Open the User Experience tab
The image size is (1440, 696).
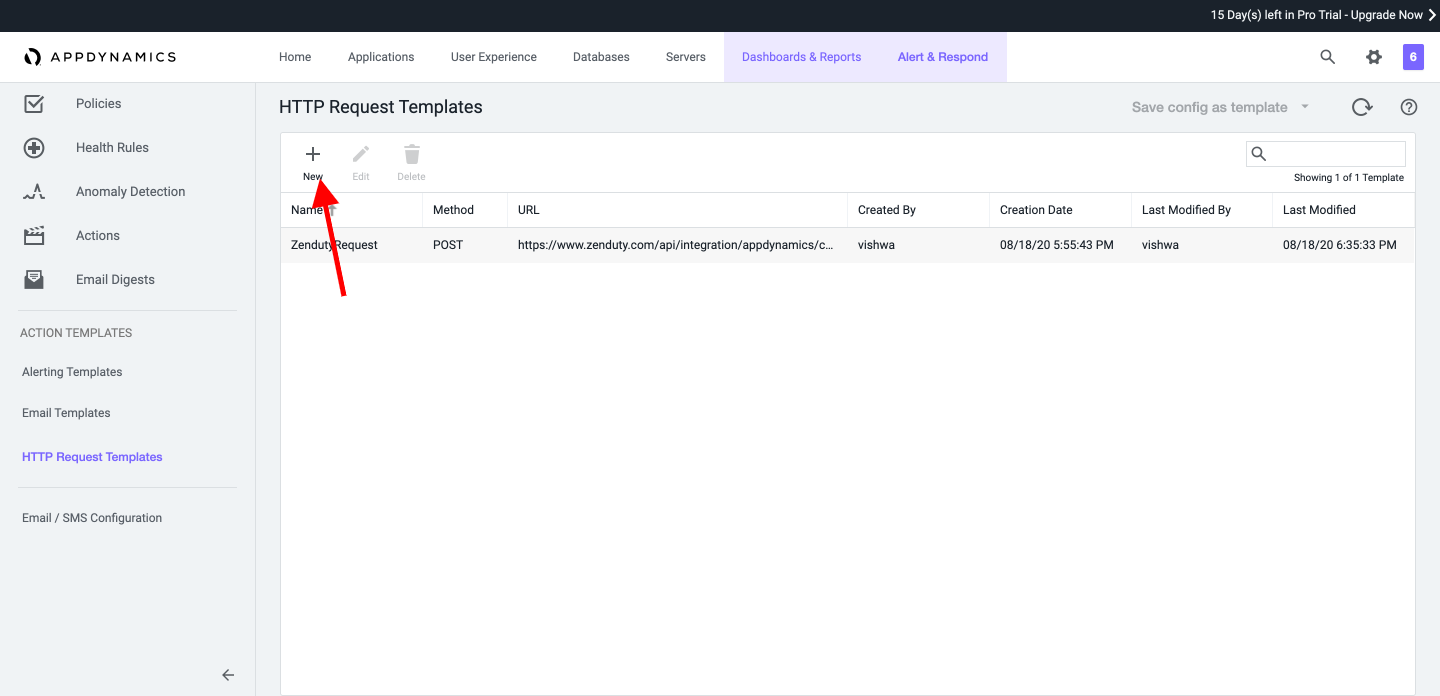click(494, 57)
